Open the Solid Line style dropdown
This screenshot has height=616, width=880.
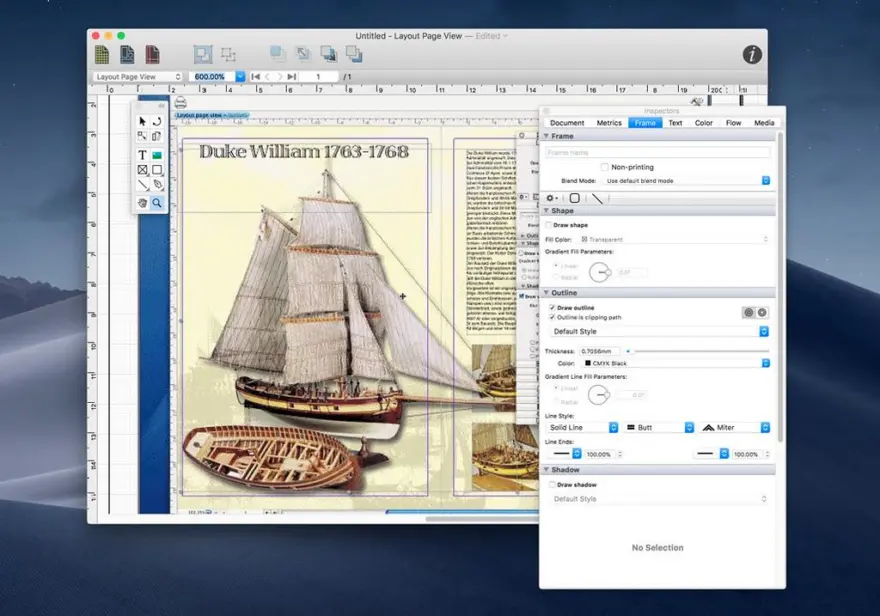[x=582, y=427]
